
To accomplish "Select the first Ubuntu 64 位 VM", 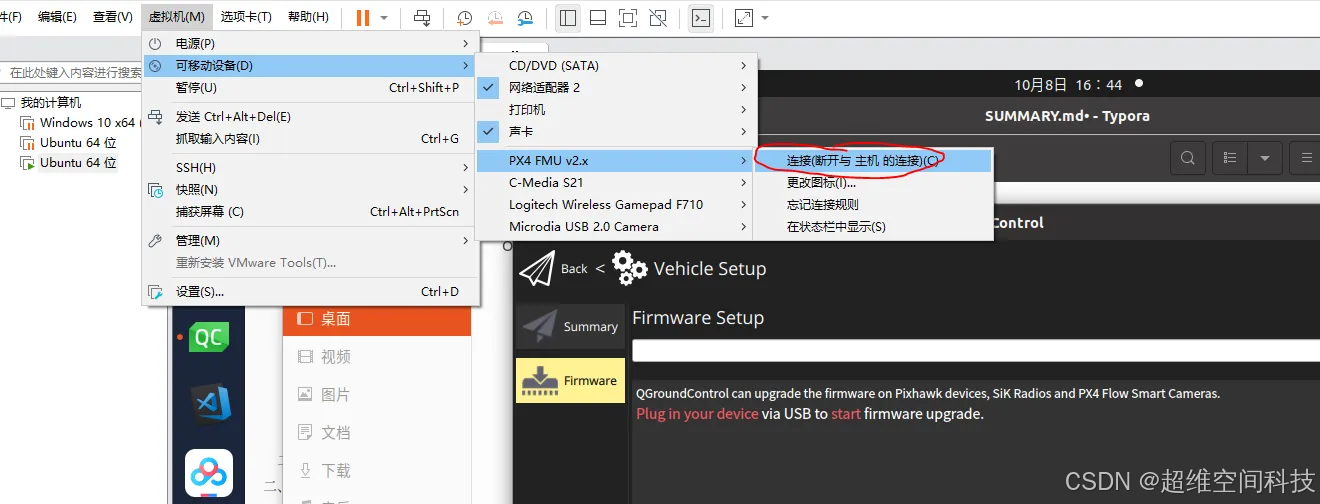I will click(78, 143).
